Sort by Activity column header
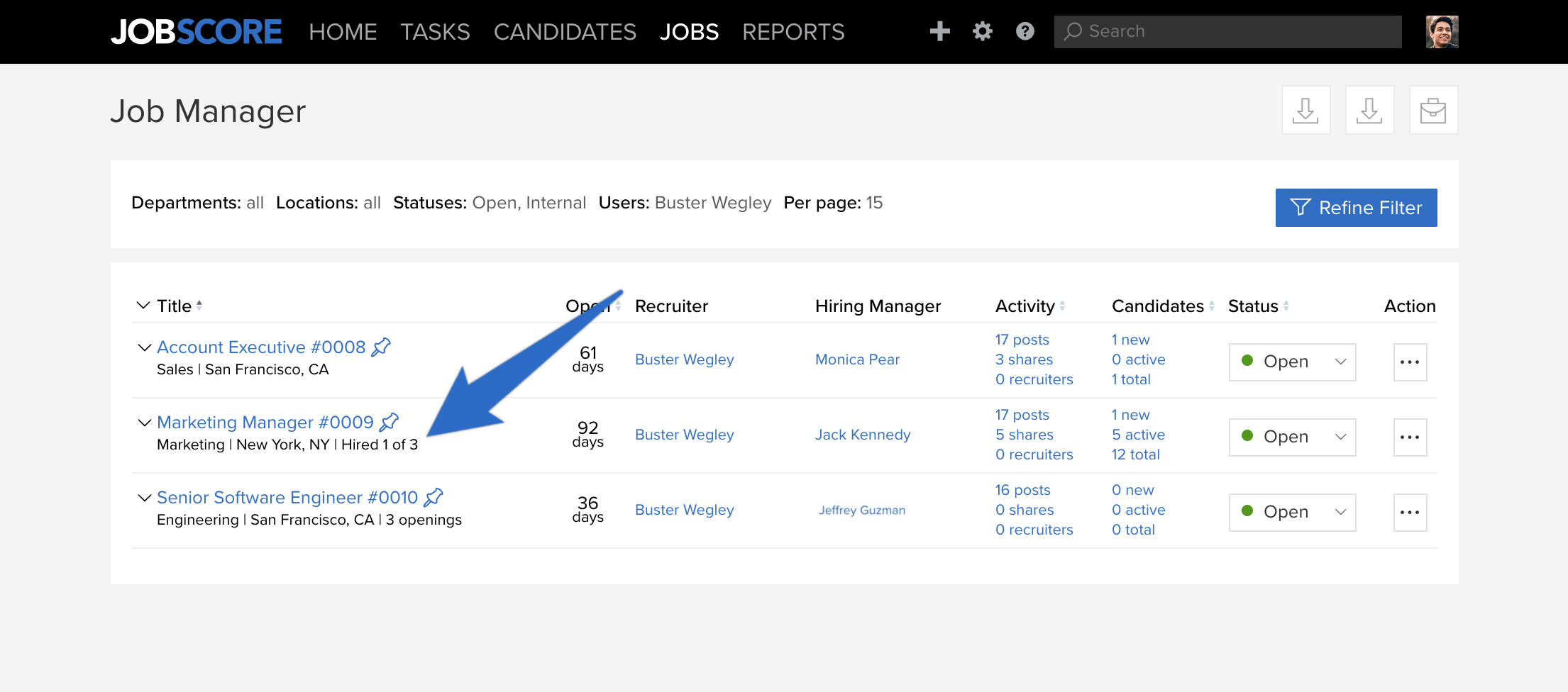 [1030, 306]
